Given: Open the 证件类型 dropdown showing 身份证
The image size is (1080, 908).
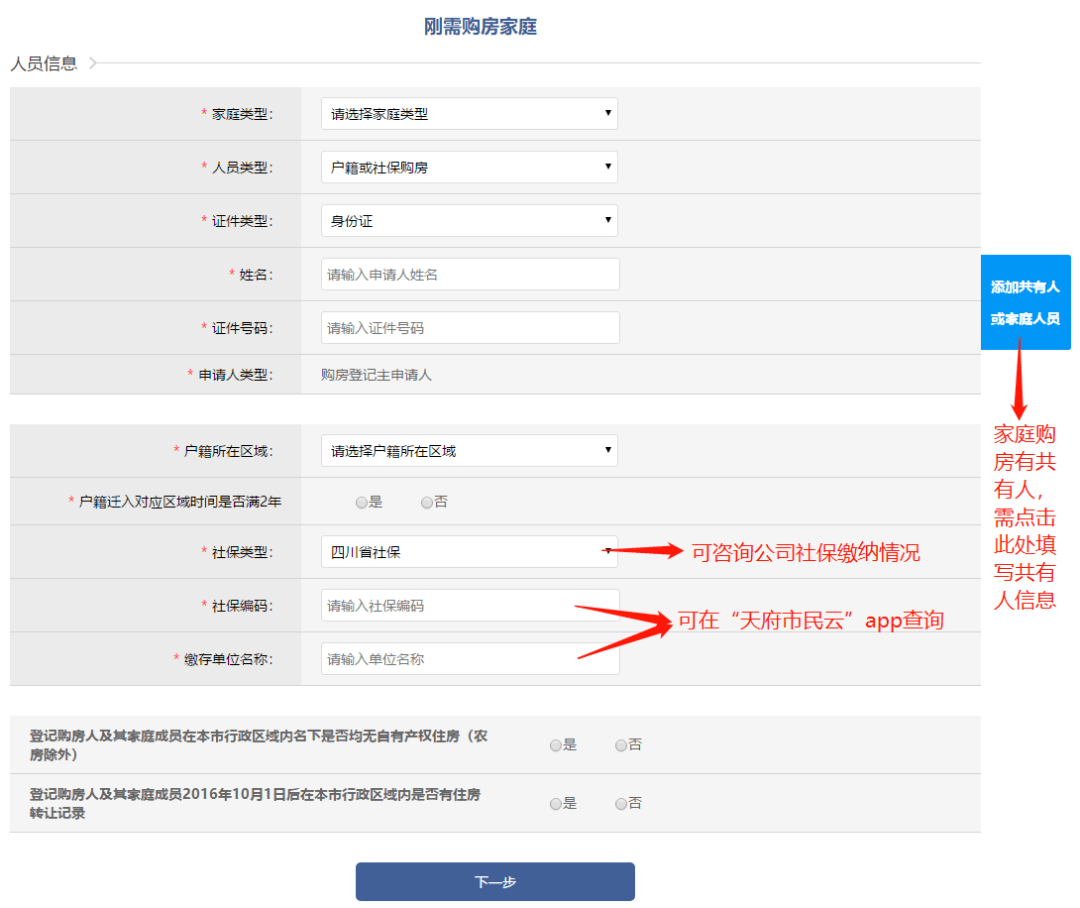Looking at the screenshot, I should (469, 221).
